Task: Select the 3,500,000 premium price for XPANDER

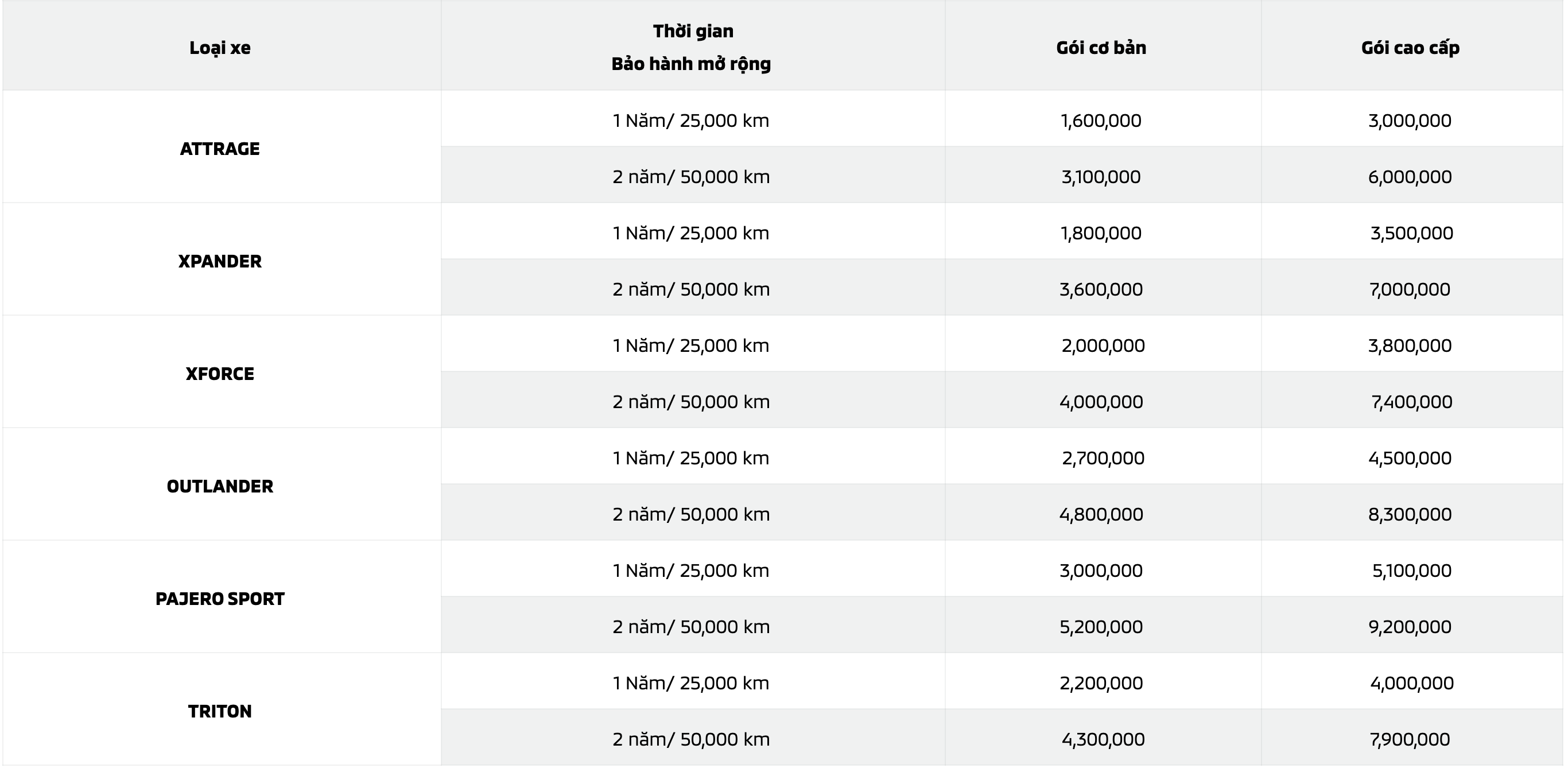Action: (1411, 233)
